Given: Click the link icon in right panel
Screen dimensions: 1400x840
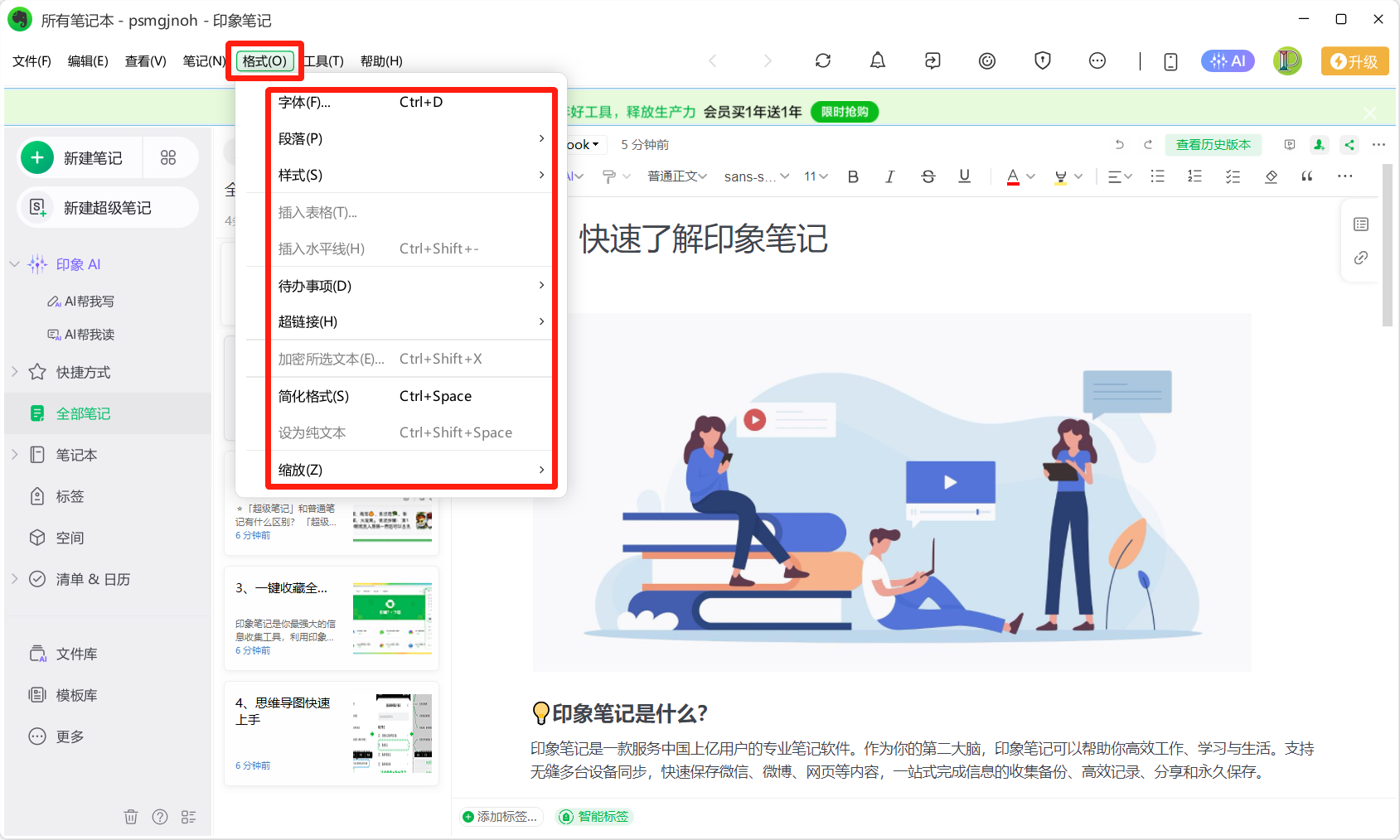Looking at the screenshot, I should (x=1360, y=258).
